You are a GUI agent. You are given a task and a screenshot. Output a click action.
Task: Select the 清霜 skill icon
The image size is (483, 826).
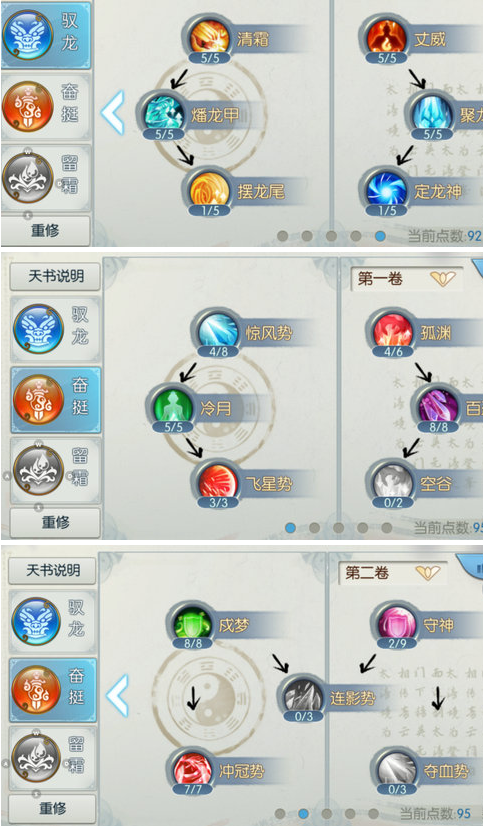click(210, 38)
